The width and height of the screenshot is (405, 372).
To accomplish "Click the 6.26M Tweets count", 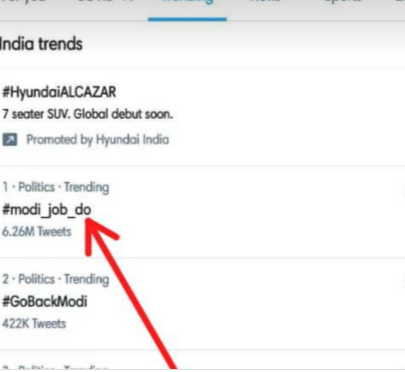I will pyautogui.click(x=37, y=232).
